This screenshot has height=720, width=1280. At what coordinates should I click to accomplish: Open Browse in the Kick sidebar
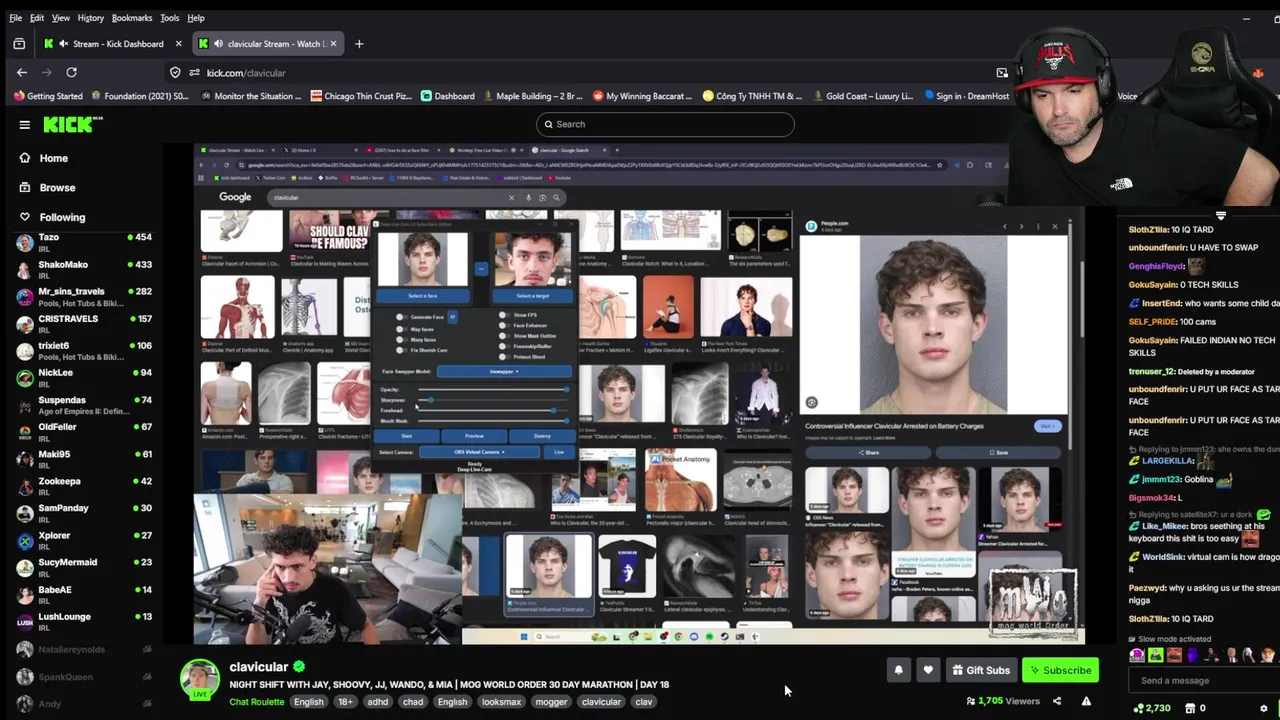coord(57,187)
